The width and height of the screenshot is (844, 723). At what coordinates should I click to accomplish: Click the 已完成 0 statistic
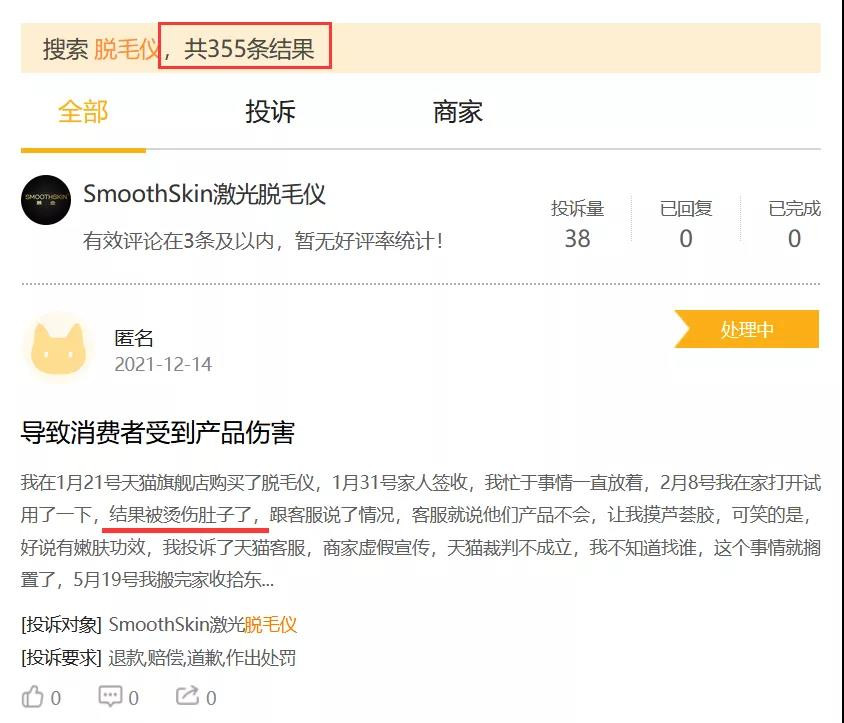coord(794,224)
